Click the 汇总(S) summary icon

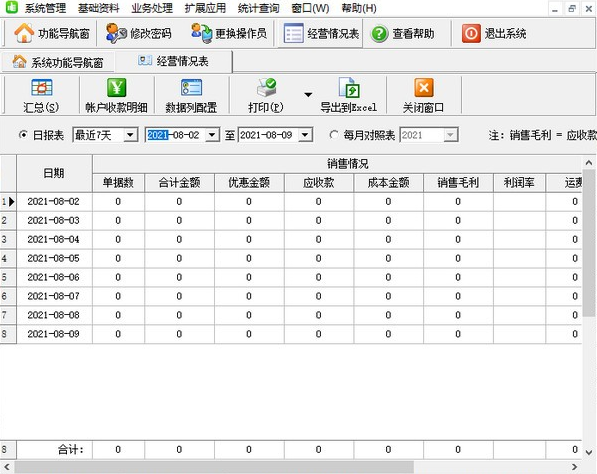pos(42,88)
